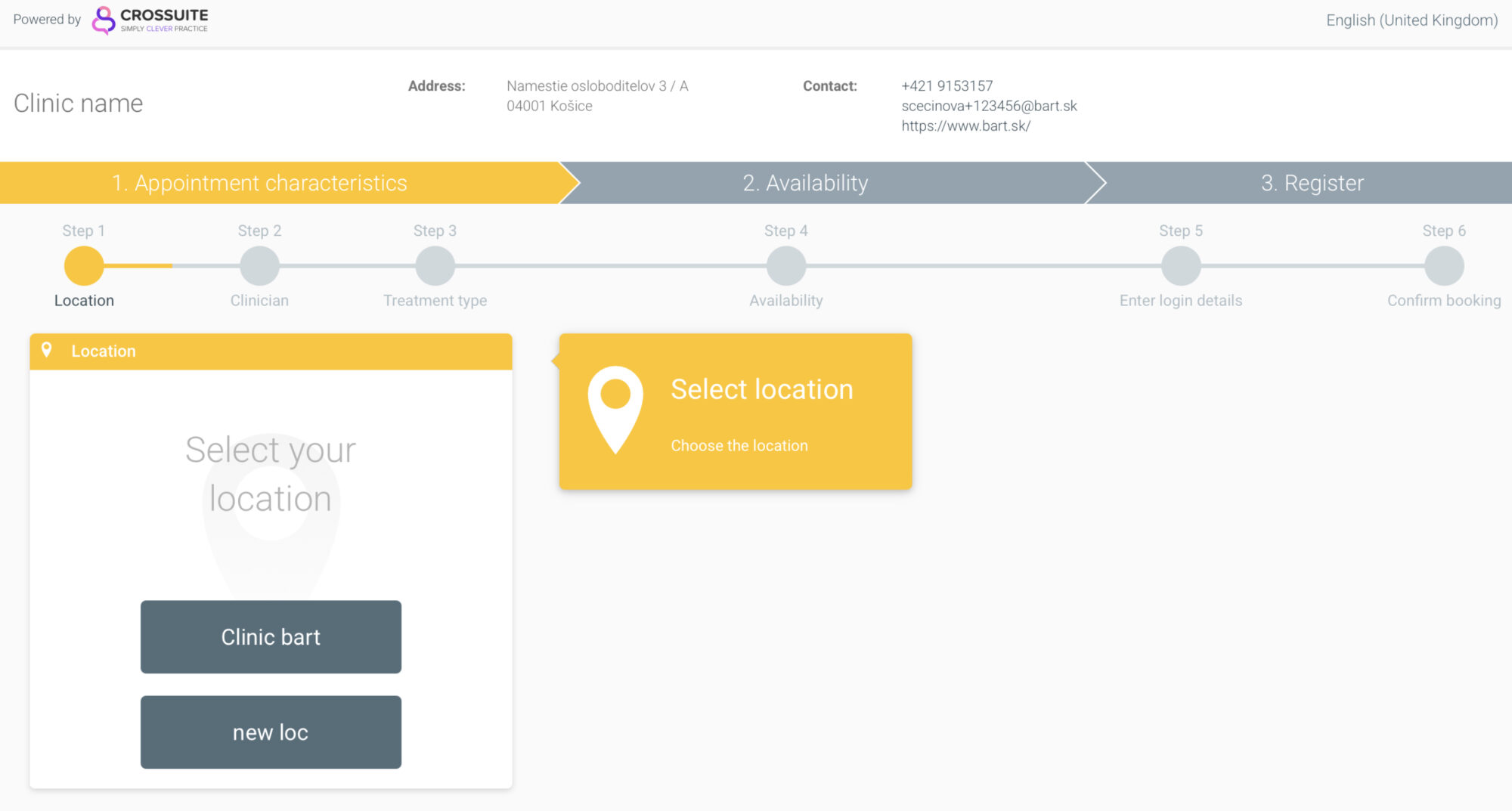Switch to the 3. Register phase tab

1312,183
